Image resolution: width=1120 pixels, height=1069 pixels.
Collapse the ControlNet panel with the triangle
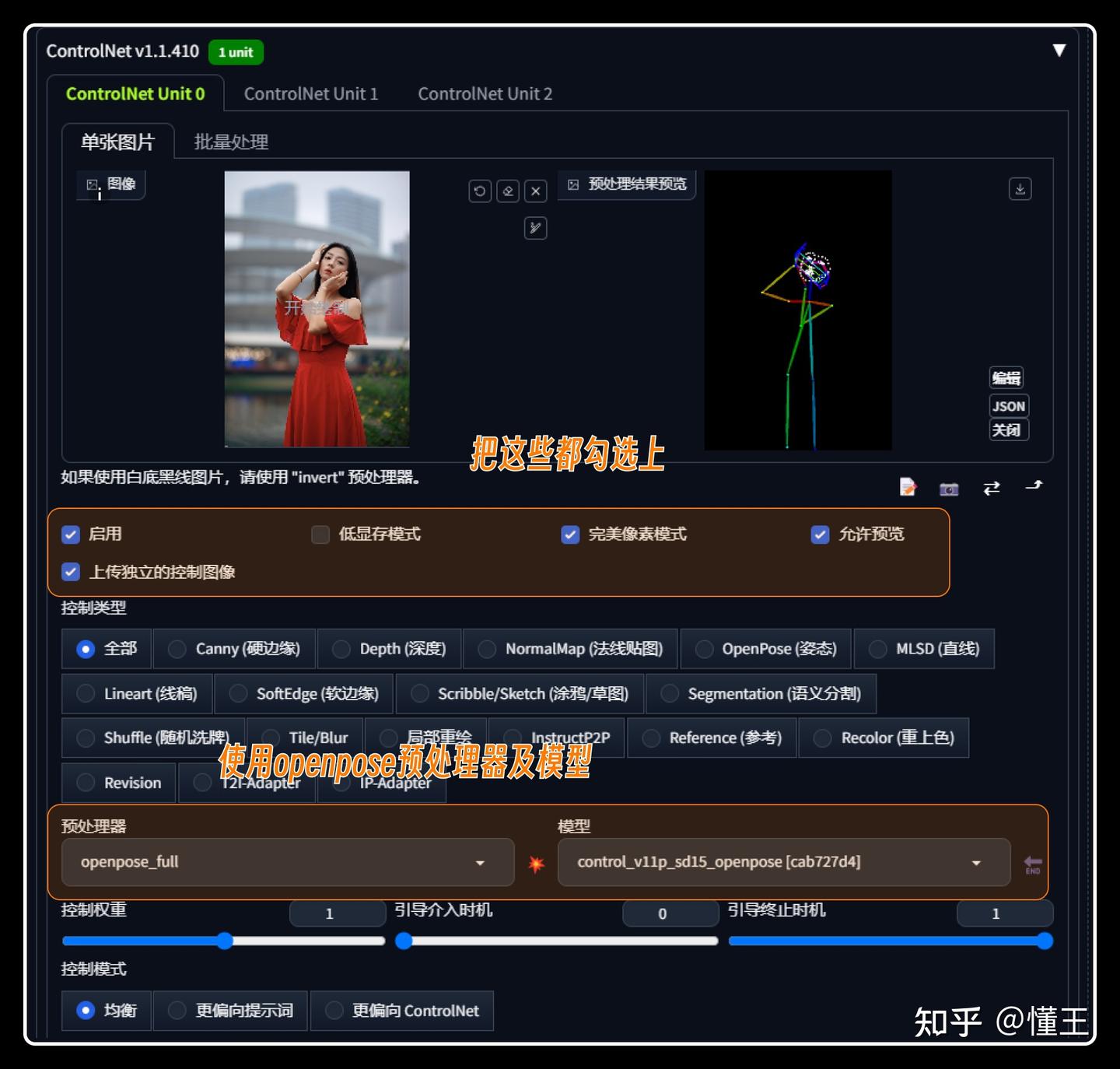click(1059, 49)
